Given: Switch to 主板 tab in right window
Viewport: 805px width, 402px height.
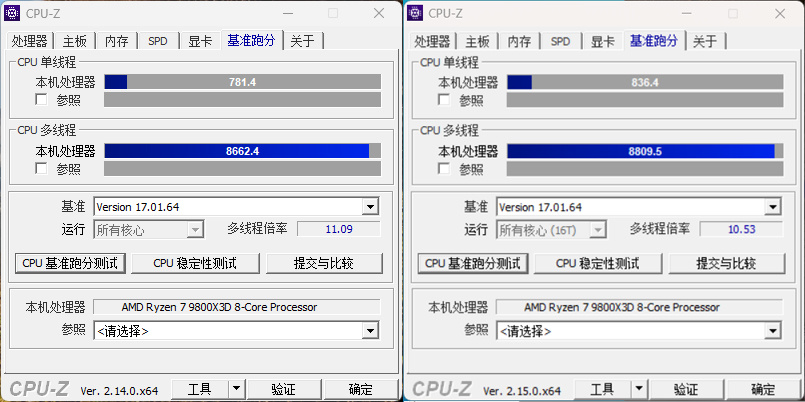Looking at the screenshot, I should (x=477, y=41).
